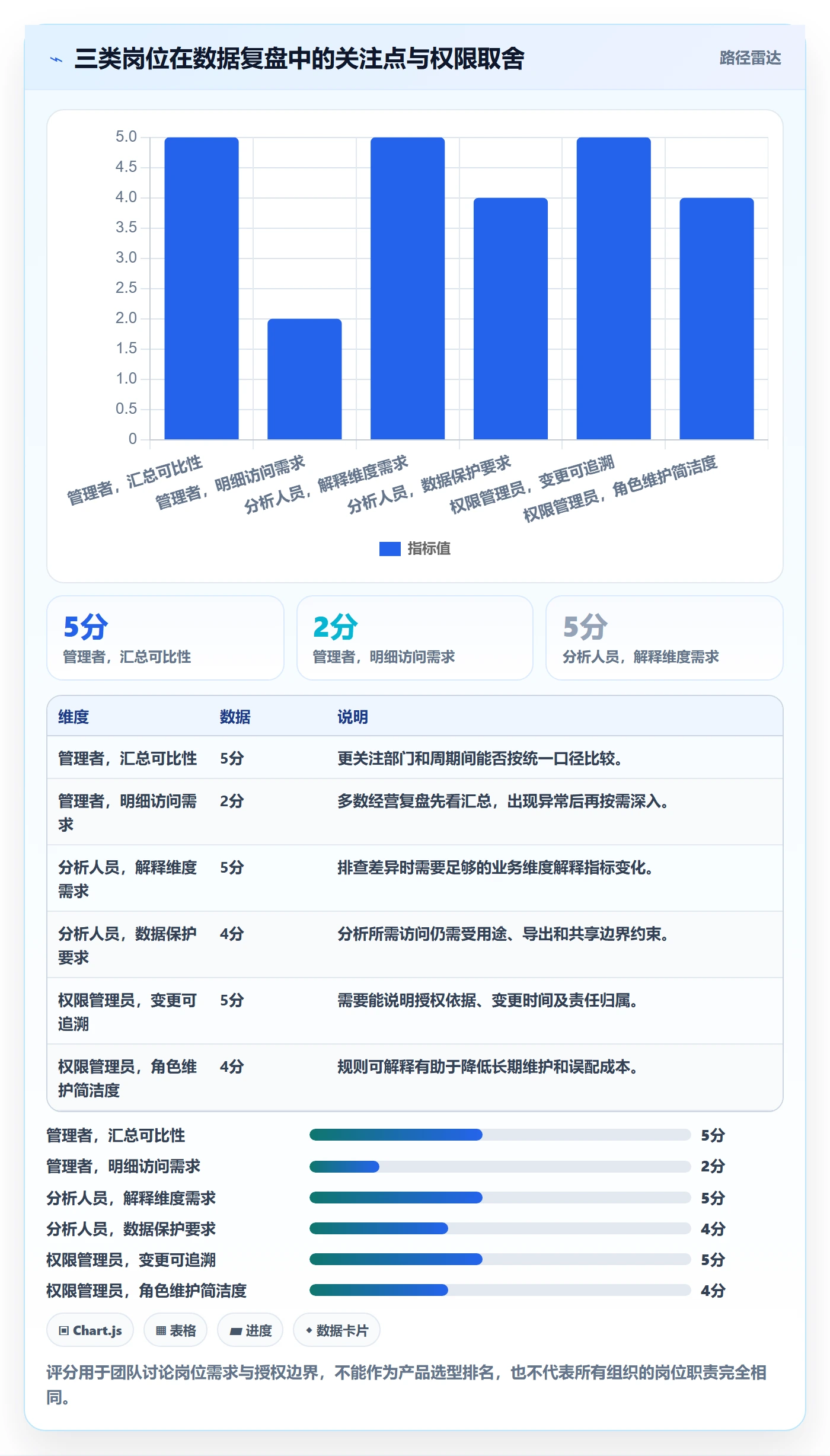Toggle the 指标值 legend color box

pos(390,549)
